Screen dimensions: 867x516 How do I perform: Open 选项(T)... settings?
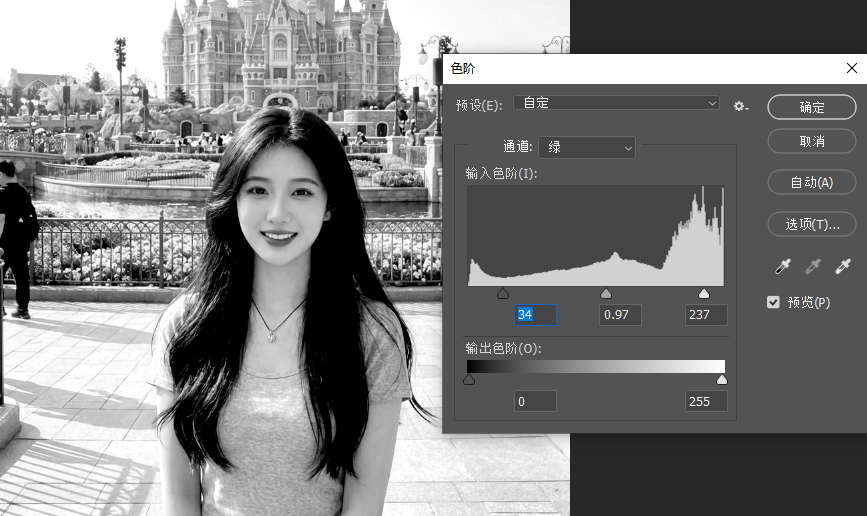(811, 224)
